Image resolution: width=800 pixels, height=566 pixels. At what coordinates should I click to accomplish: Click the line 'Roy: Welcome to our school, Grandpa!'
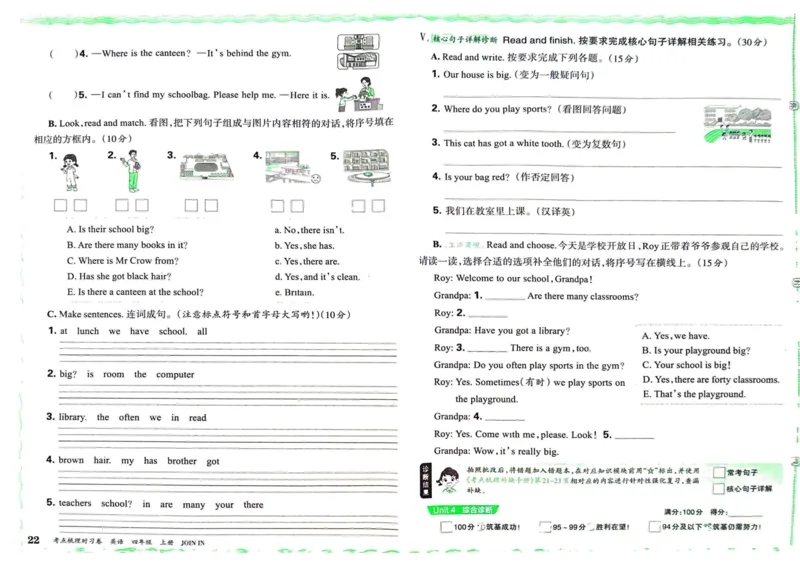click(x=513, y=279)
